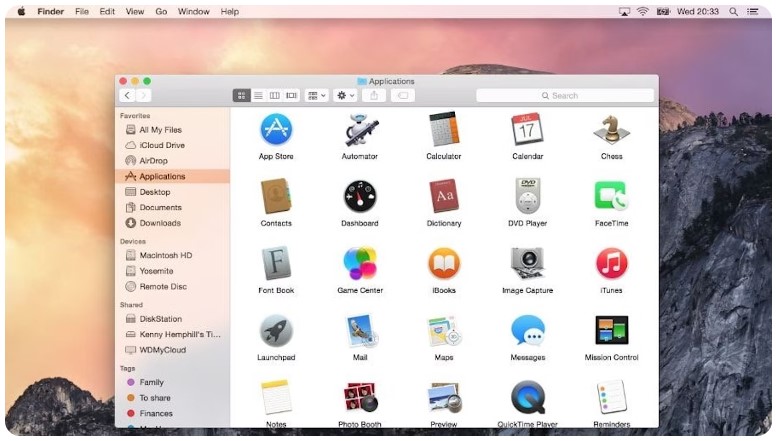Open the Finder menu
The width and height of the screenshot is (776, 441).
tap(50, 11)
